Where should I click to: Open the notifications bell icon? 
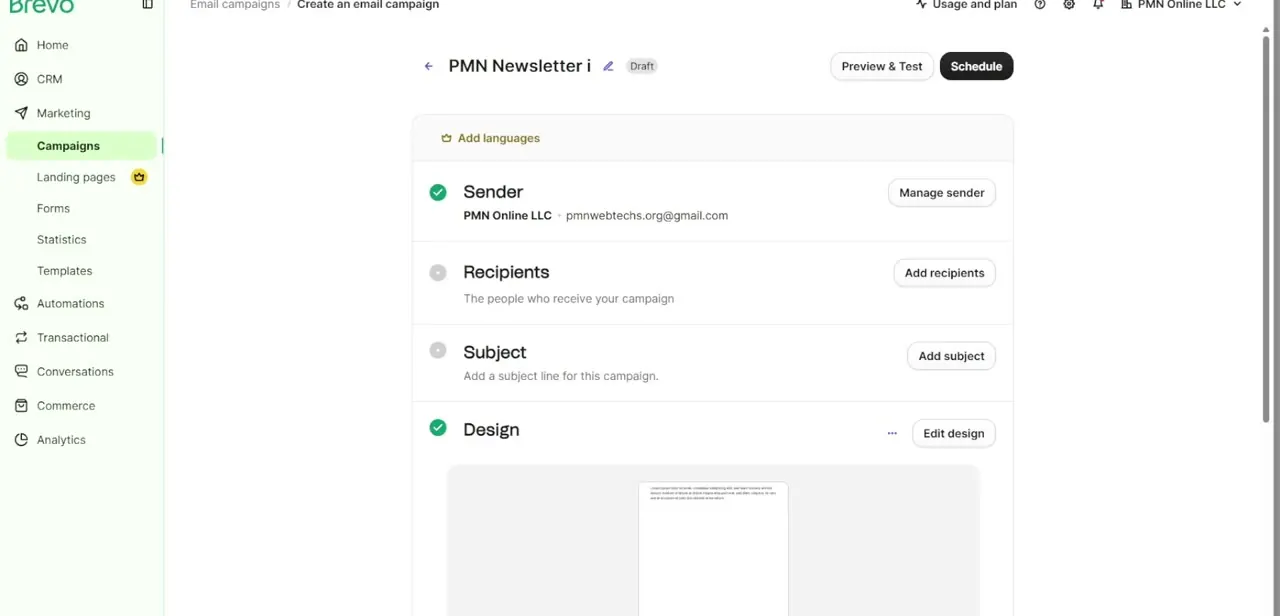pyautogui.click(x=1098, y=5)
